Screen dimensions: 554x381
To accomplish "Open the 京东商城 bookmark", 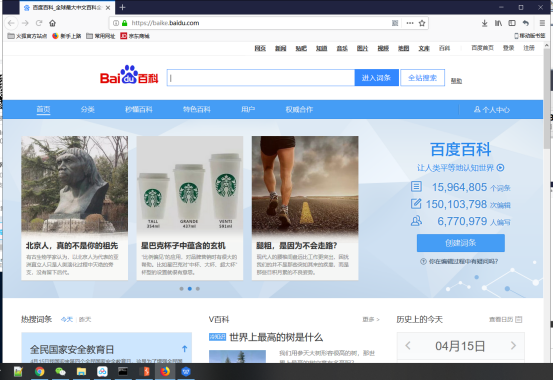I will pyautogui.click(x=135, y=36).
